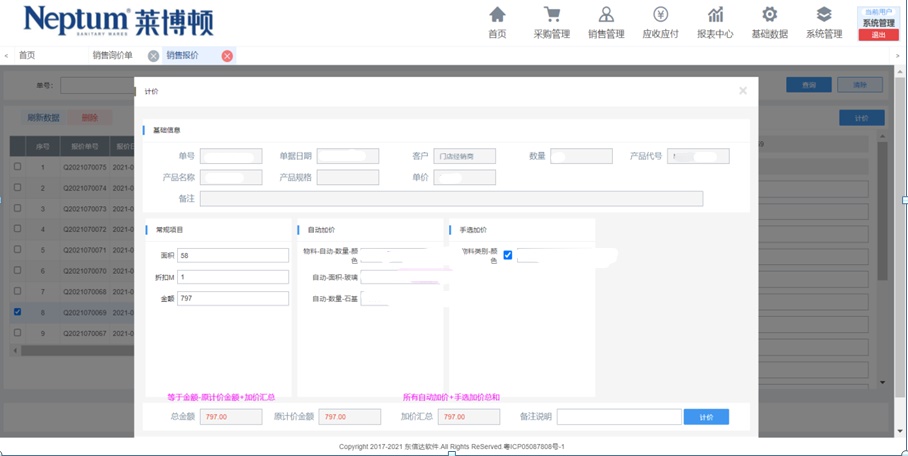This screenshot has width=908, height=456.
Task: Open 报表中心 chart icon
Action: click(715, 15)
